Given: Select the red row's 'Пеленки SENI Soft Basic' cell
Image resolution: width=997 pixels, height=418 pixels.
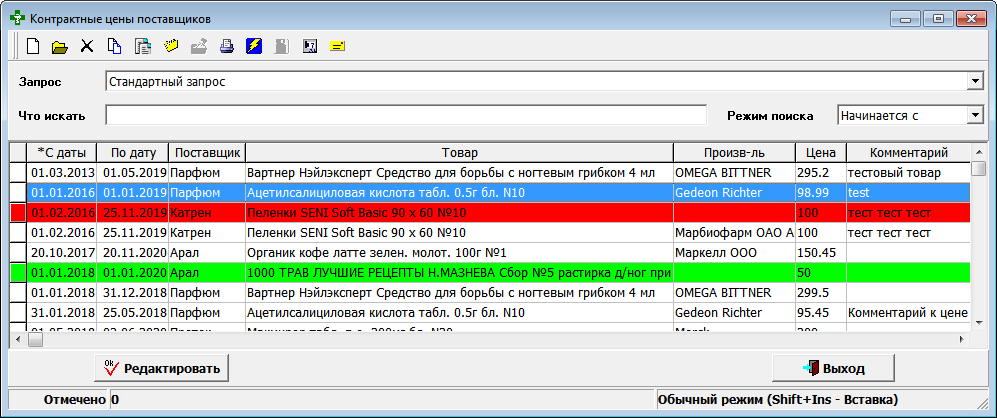Looking at the screenshot, I should click(x=459, y=212).
